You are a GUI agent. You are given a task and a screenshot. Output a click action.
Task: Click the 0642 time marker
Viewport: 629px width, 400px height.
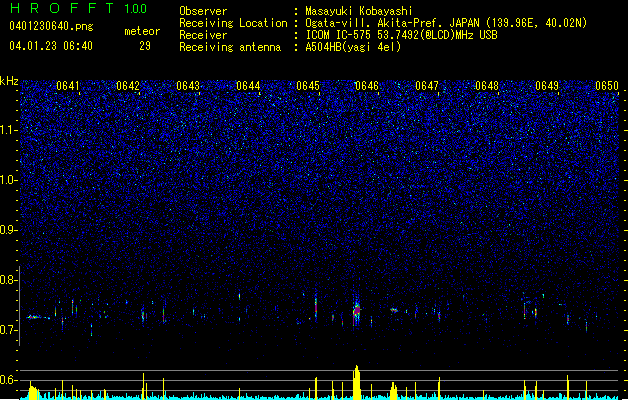pyautogui.click(x=128, y=86)
